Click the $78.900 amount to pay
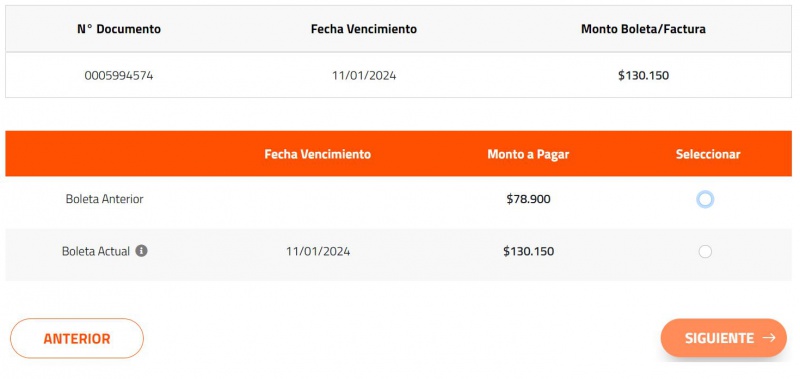Image resolution: width=800 pixels, height=379 pixels. coord(529,199)
